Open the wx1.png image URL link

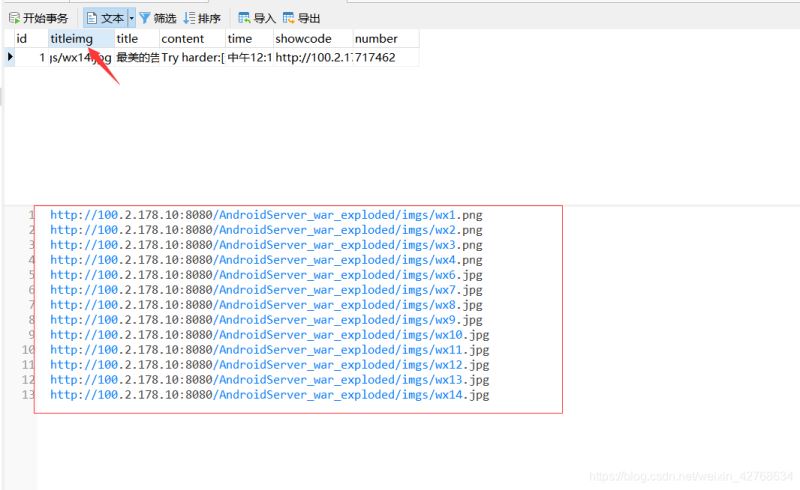pyautogui.click(x=266, y=215)
